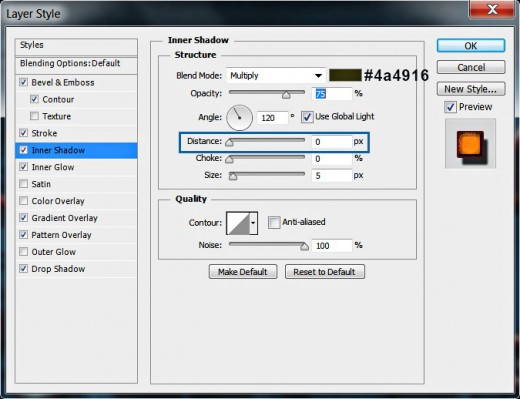
Task: Click the layer style preview thumbnail
Action: point(470,144)
